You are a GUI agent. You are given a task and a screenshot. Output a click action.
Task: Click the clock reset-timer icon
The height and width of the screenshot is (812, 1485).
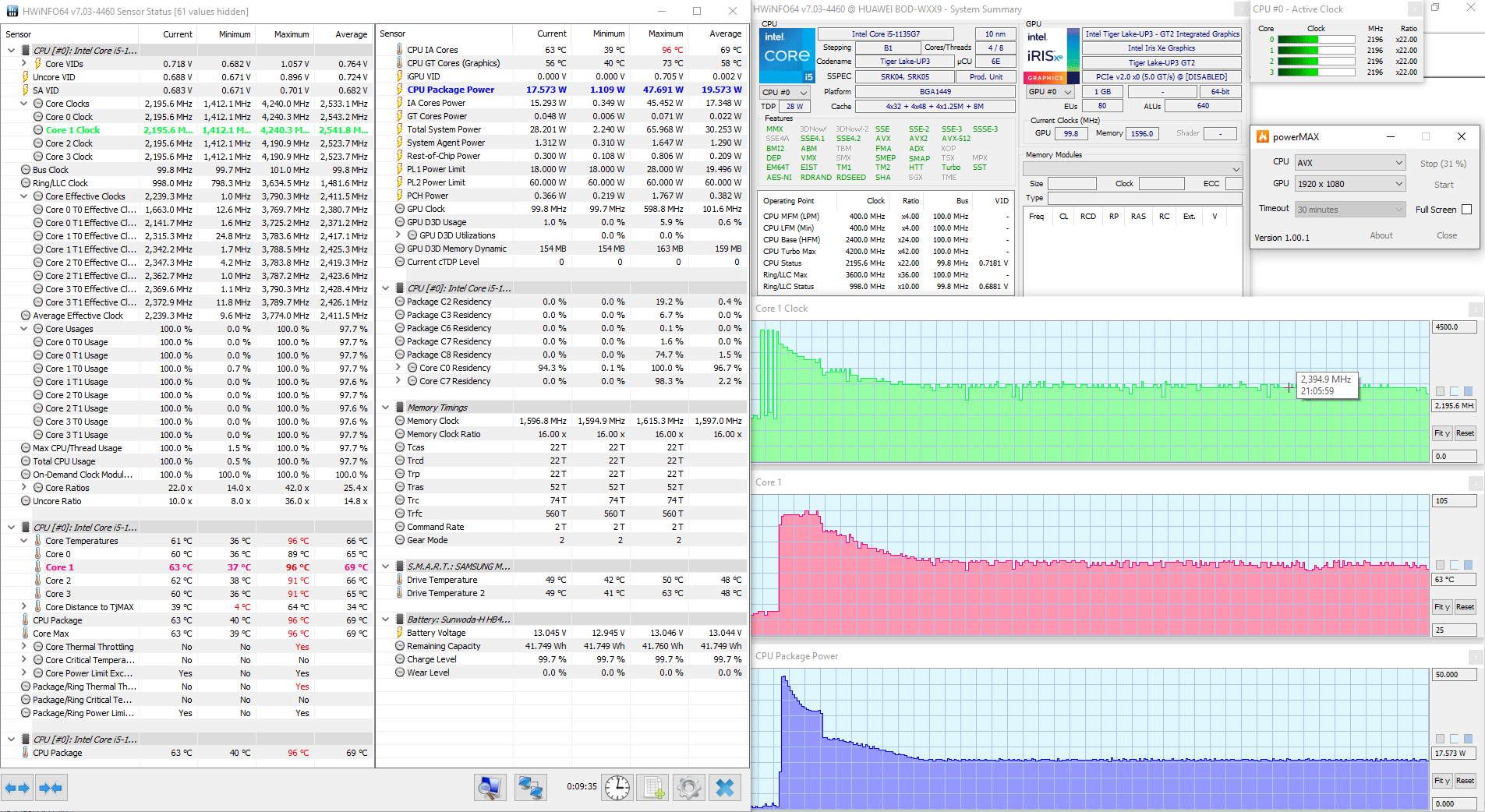pyautogui.click(x=617, y=788)
